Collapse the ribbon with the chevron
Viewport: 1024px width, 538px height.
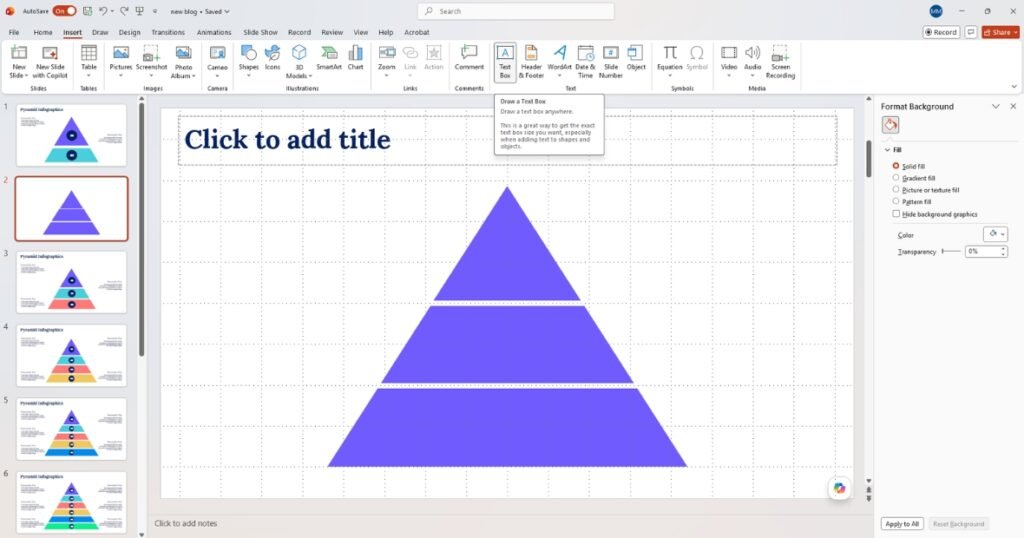pyautogui.click(x=1014, y=86)
